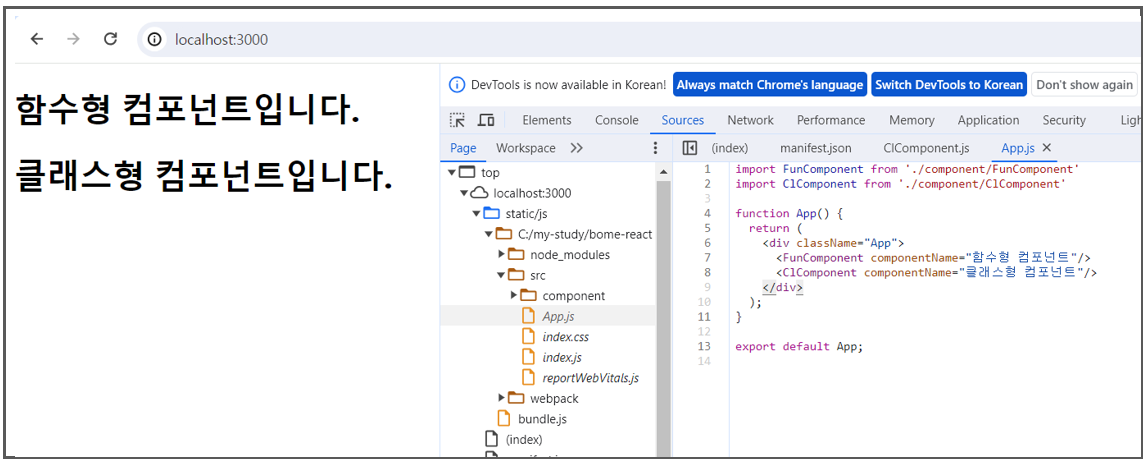Collapse the C:/my-study/bome-react folder arrow
This screenshot has height=463, width=1148.
click(x=488, y=234)
